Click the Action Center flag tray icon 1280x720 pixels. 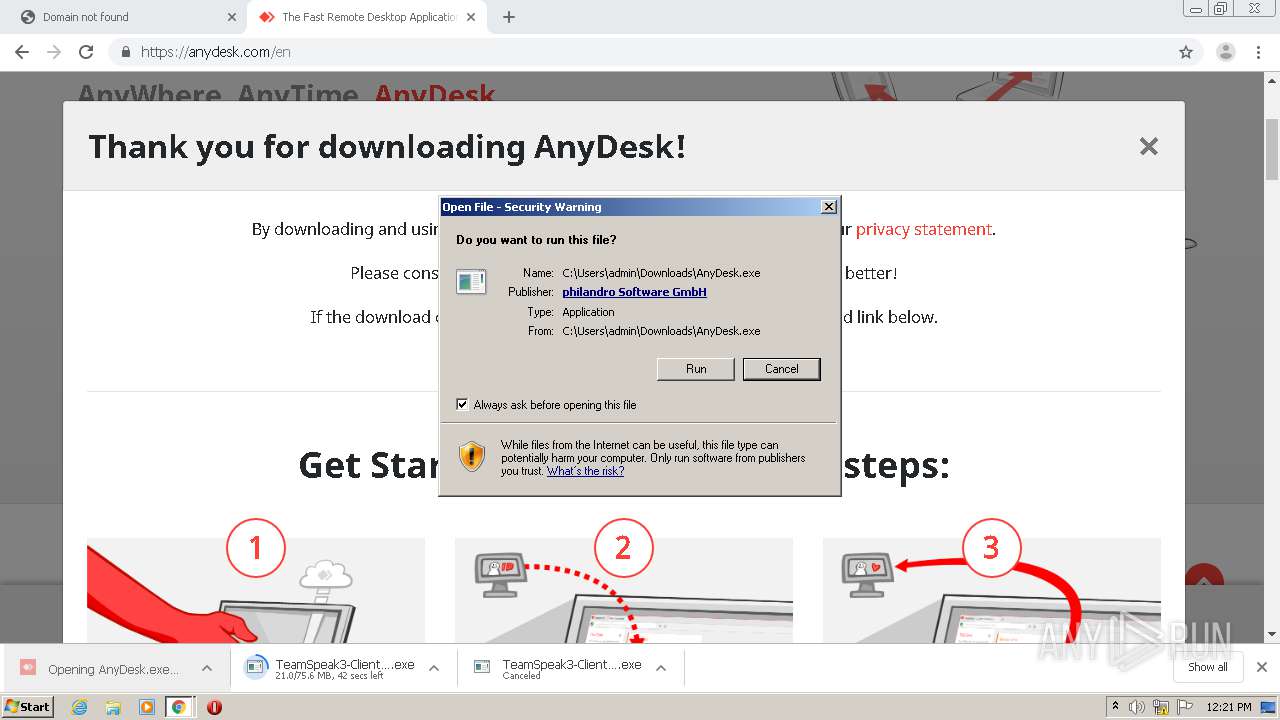(1185, 707)
